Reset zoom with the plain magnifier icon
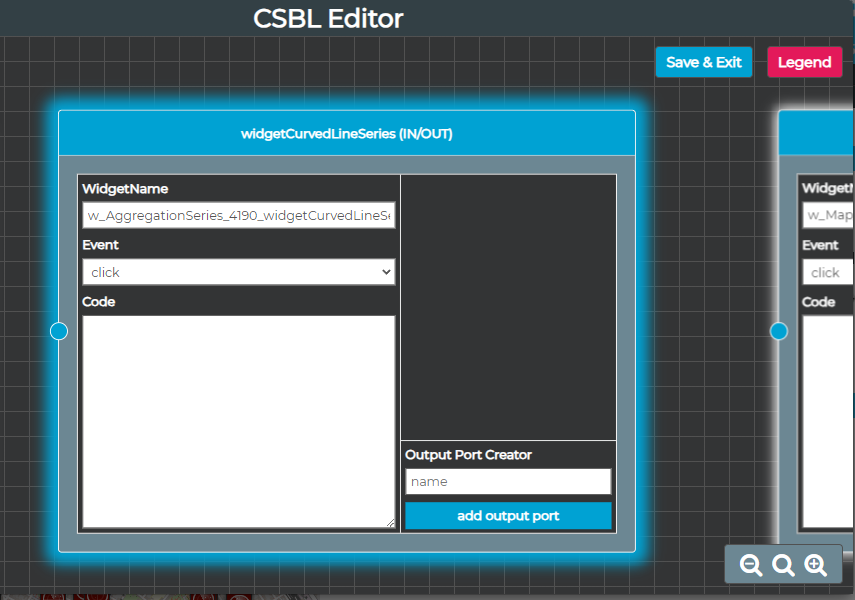Image resolution: width=855 pixels, height=600 pixels. pos(784,565)
